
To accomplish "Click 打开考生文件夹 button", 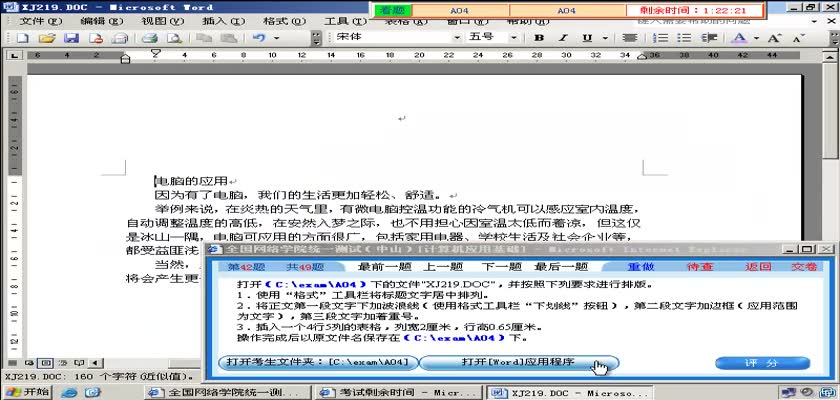I will pos(318,363).
